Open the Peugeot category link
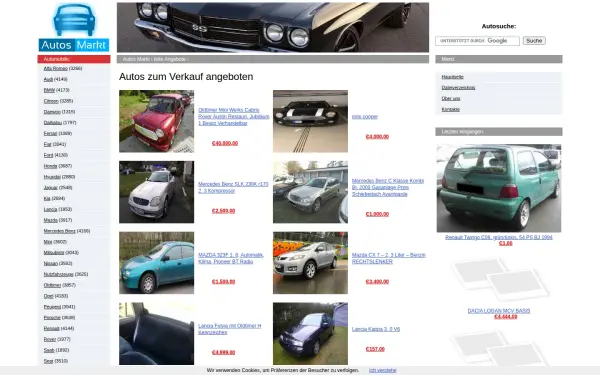The image size is (600, 375). 52,307
